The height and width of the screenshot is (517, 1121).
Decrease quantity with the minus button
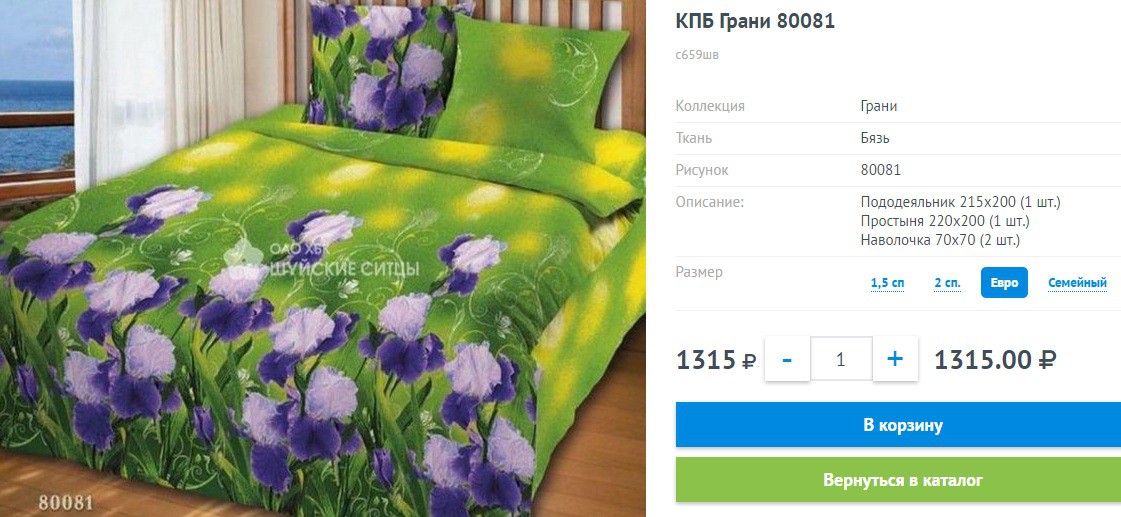(x=787, y=359)
